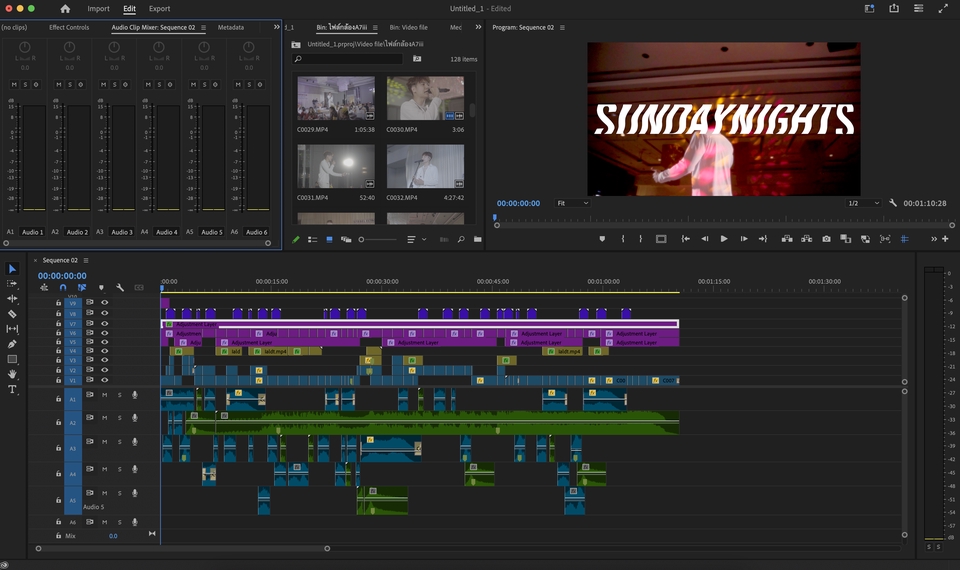Switch to the Export tab
Screen dimensions: 960x570
coord(159,9)
